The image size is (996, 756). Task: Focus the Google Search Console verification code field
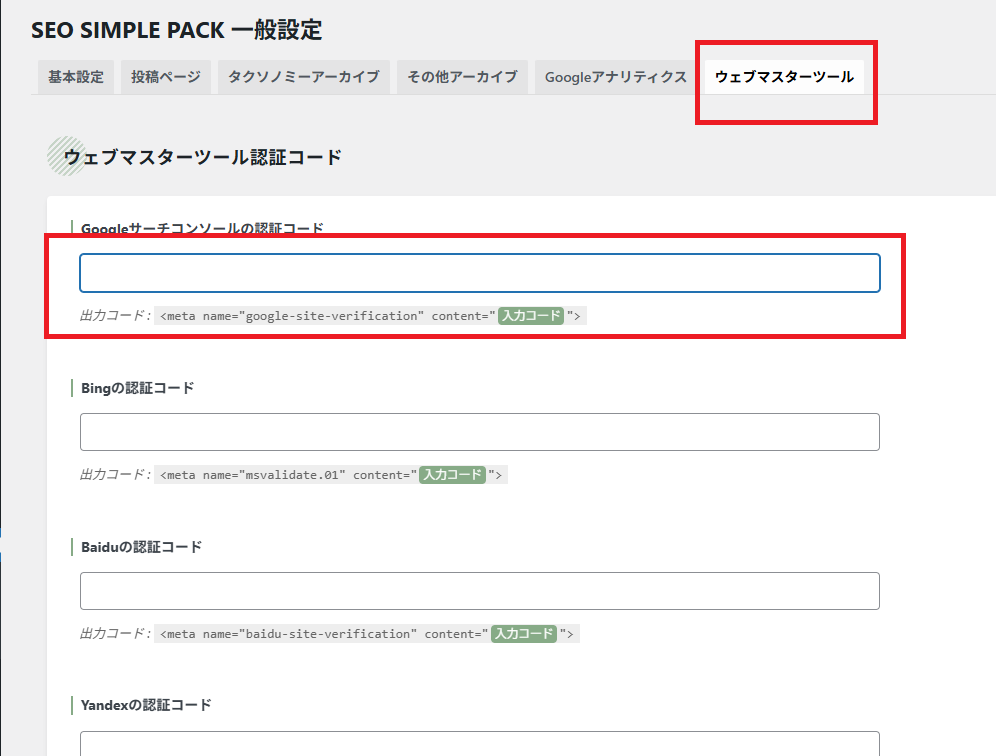point(479,273)
